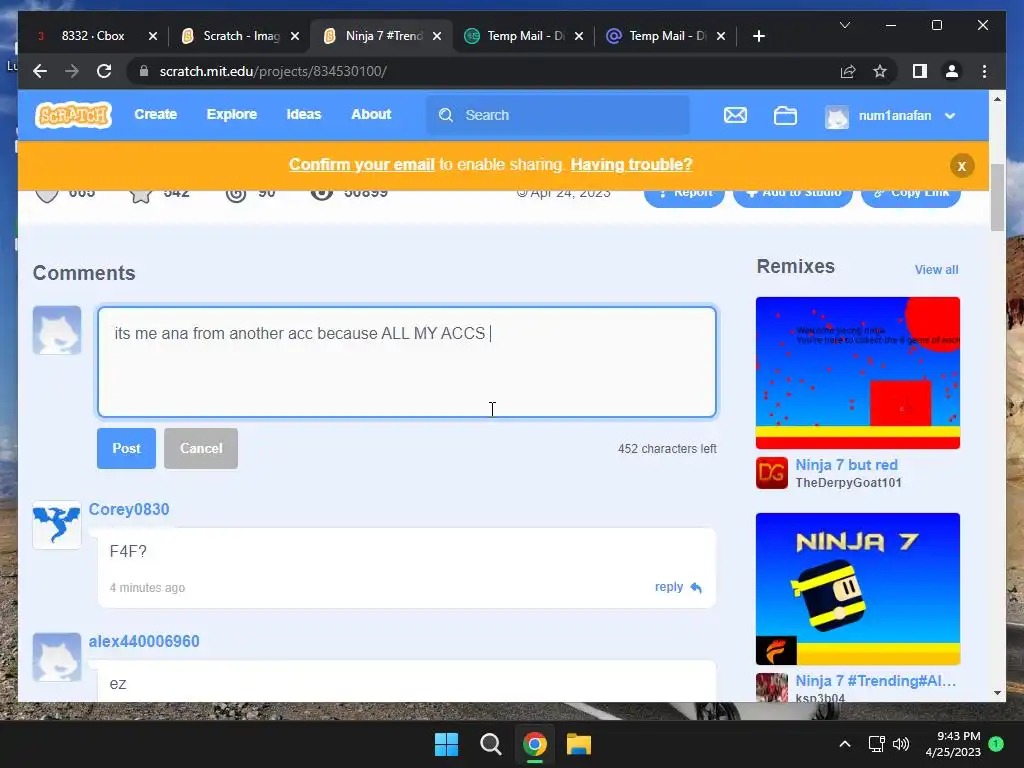1024x768 pixels.
Task: Click the num1anafan profile avatar in header
Action: [x=837, y=116]
